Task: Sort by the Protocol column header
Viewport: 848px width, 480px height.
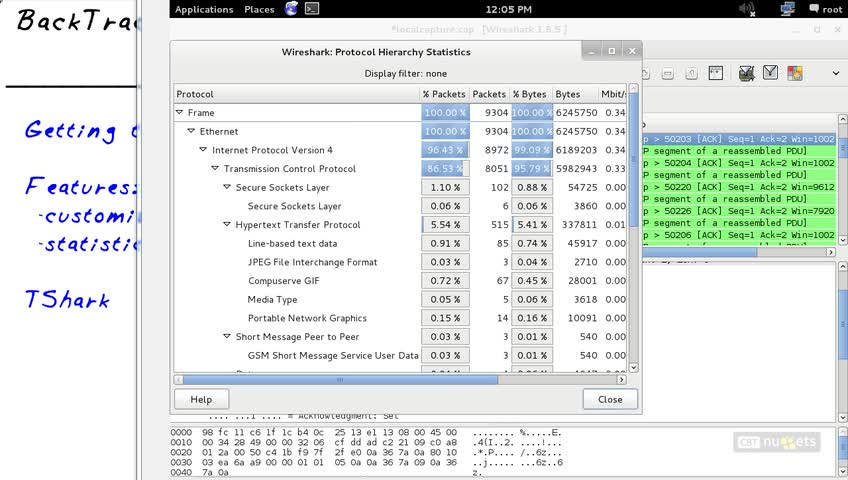Action: pyautogui.click(x=297, y=94)
